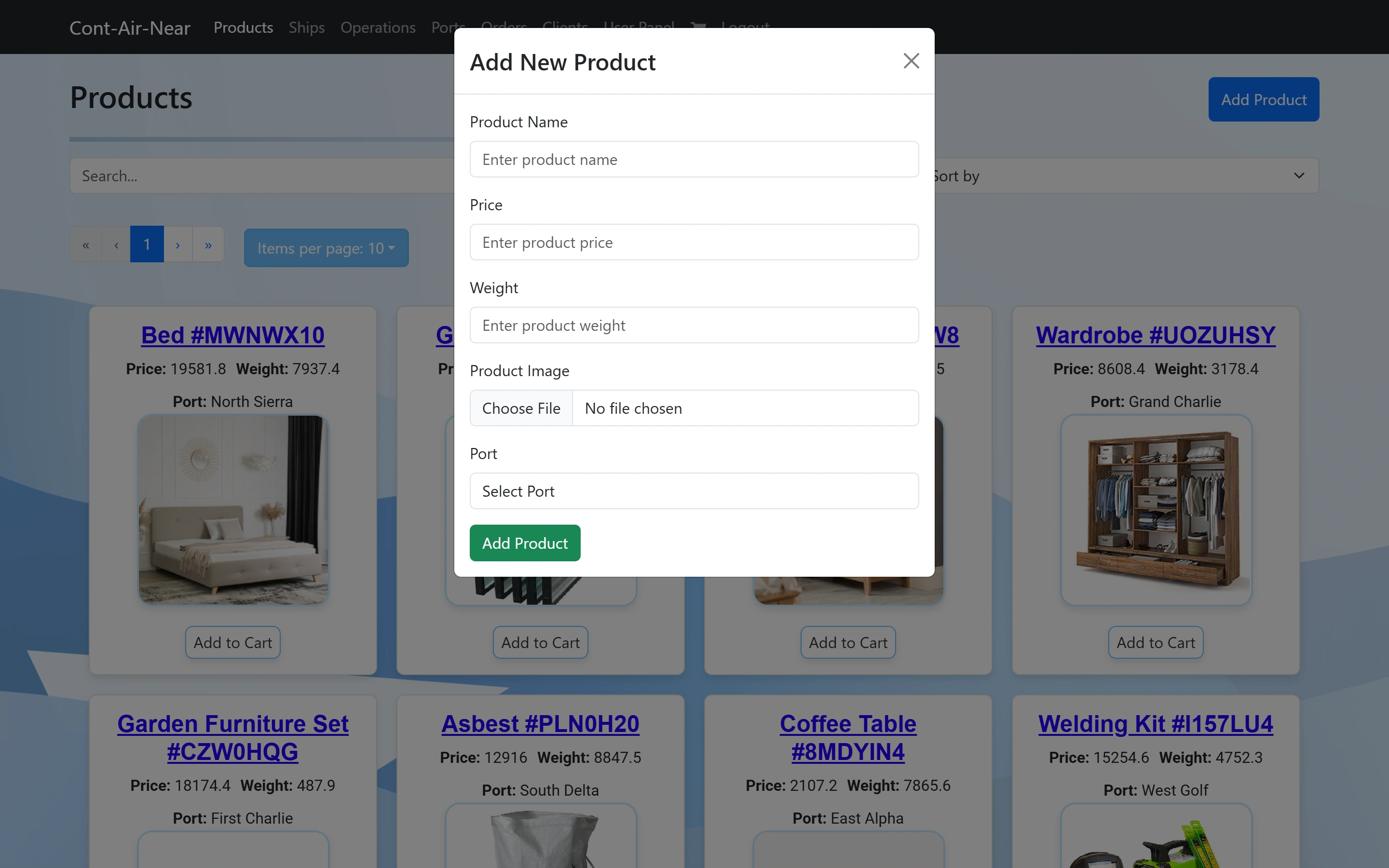Click the wardrobe product image
The height and width of the screenshot is (868, 1389).
pos(1156,509)
